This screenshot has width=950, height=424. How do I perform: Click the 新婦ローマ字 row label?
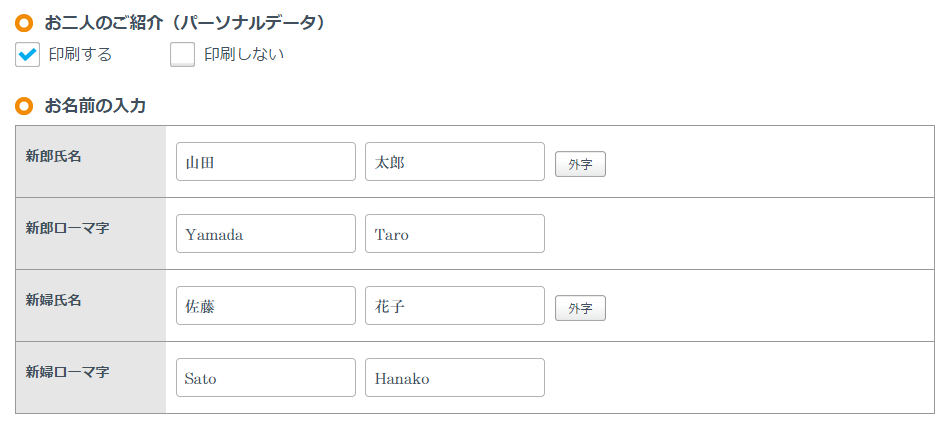[68, 372]
